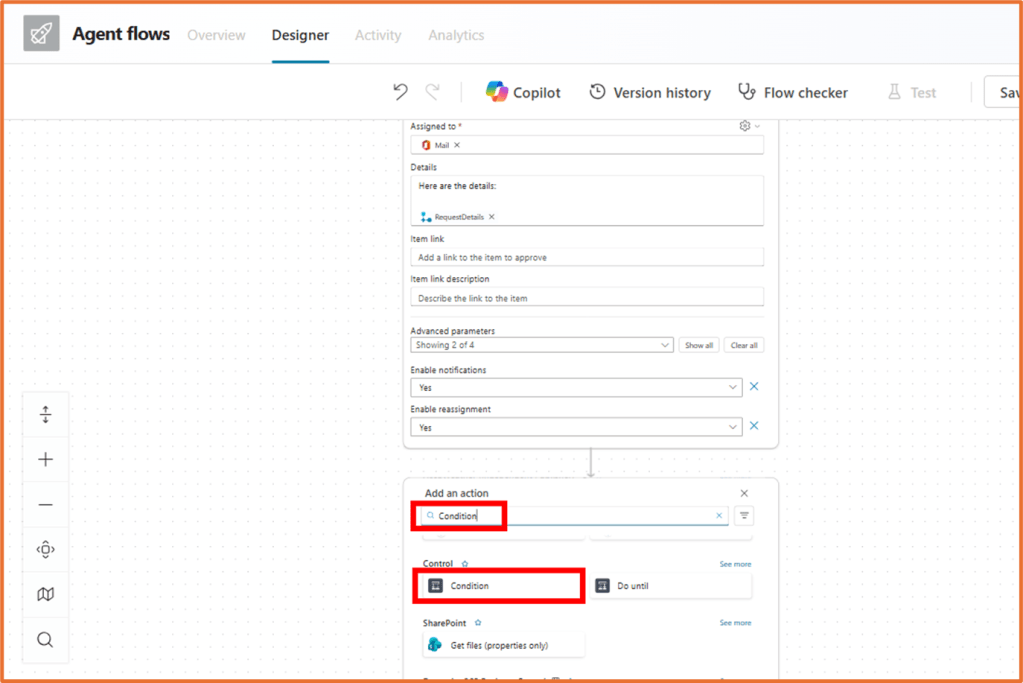
Task: Zoom in using the plus icon
Action: point(45,459)
